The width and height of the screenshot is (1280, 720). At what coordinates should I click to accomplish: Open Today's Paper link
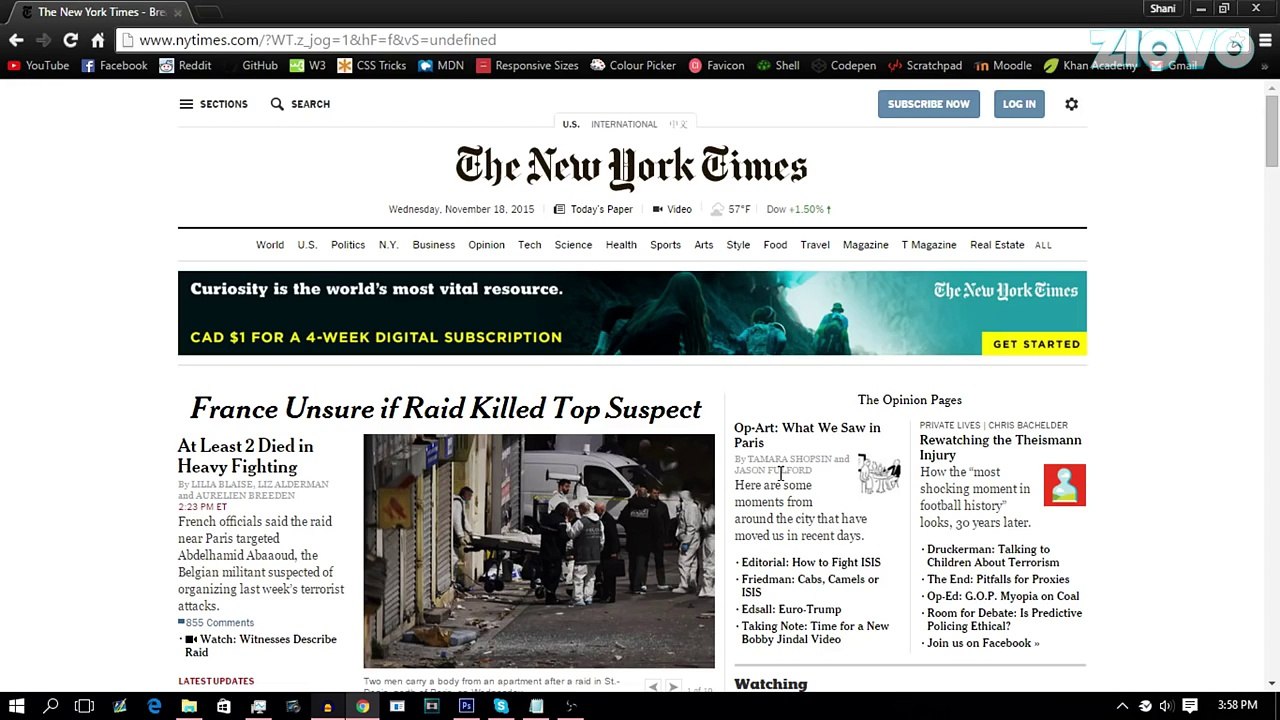tap(593, 209)
